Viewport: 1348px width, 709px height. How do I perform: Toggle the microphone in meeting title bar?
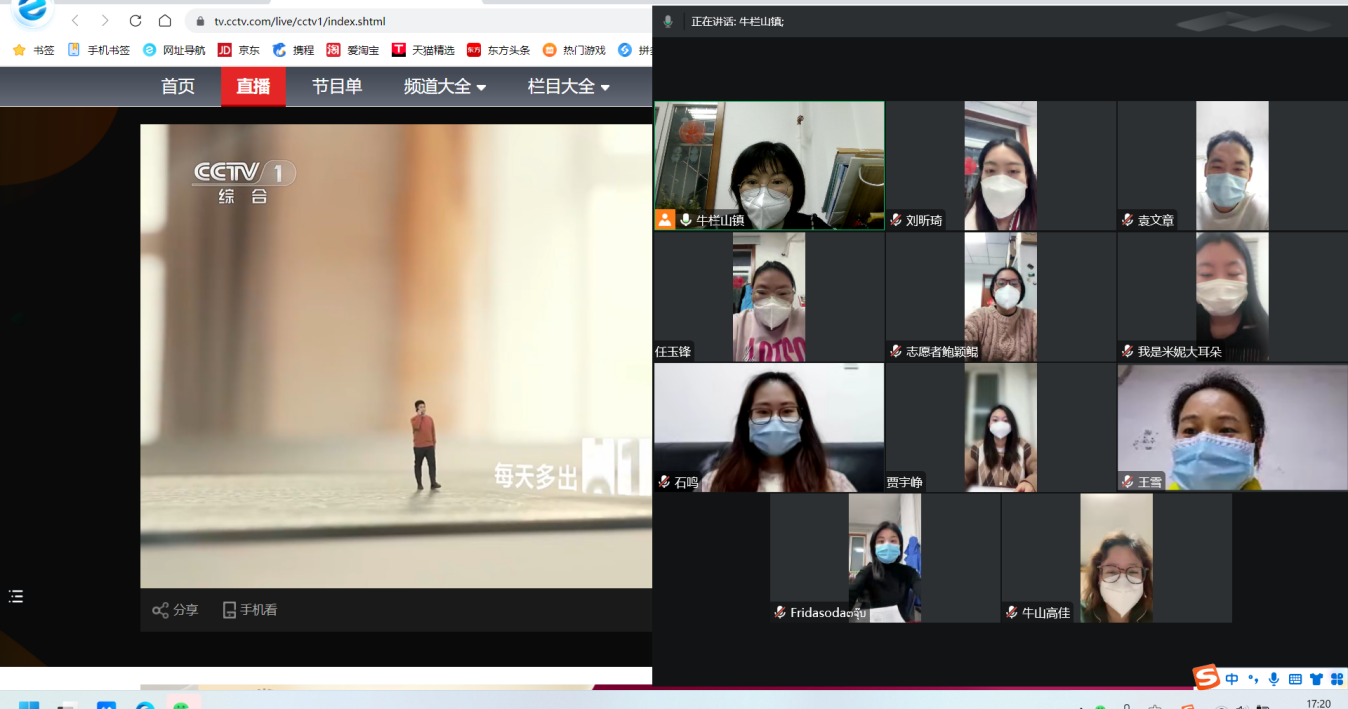pos(668,21)
